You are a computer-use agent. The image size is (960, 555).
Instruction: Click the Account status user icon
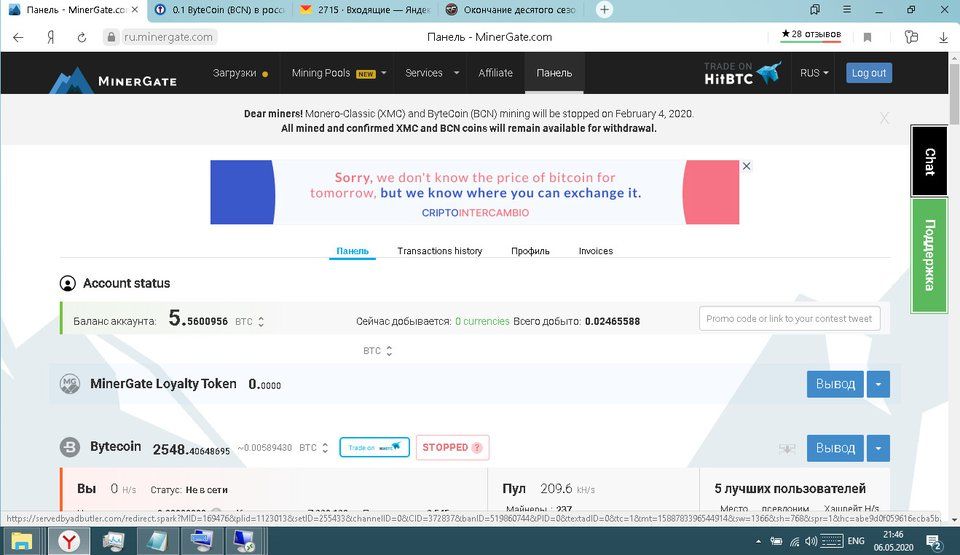(67, 283)
